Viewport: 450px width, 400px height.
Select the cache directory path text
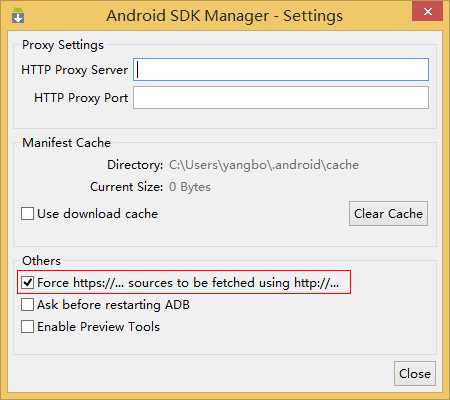click(264, 165)
